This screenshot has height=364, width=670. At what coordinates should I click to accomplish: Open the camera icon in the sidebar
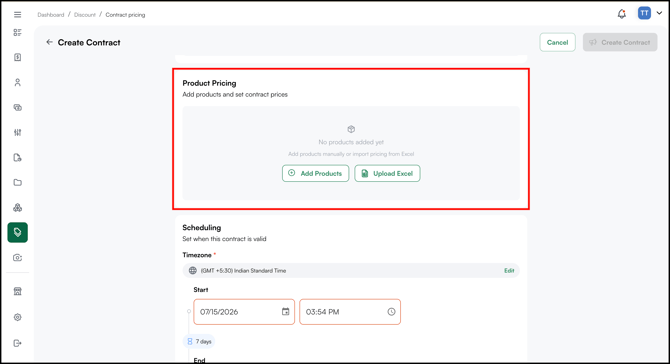tap(18, 258)
